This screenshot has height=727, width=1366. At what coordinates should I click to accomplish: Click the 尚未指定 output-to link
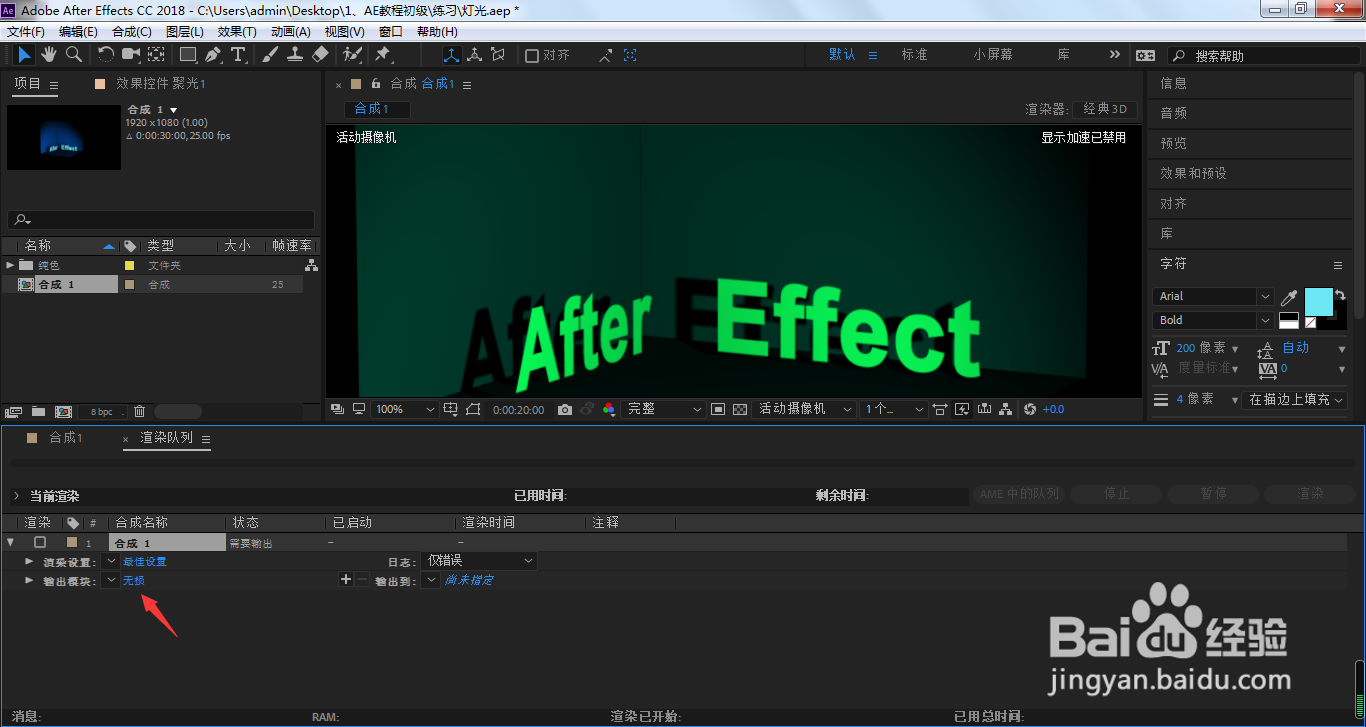(469, 580)
